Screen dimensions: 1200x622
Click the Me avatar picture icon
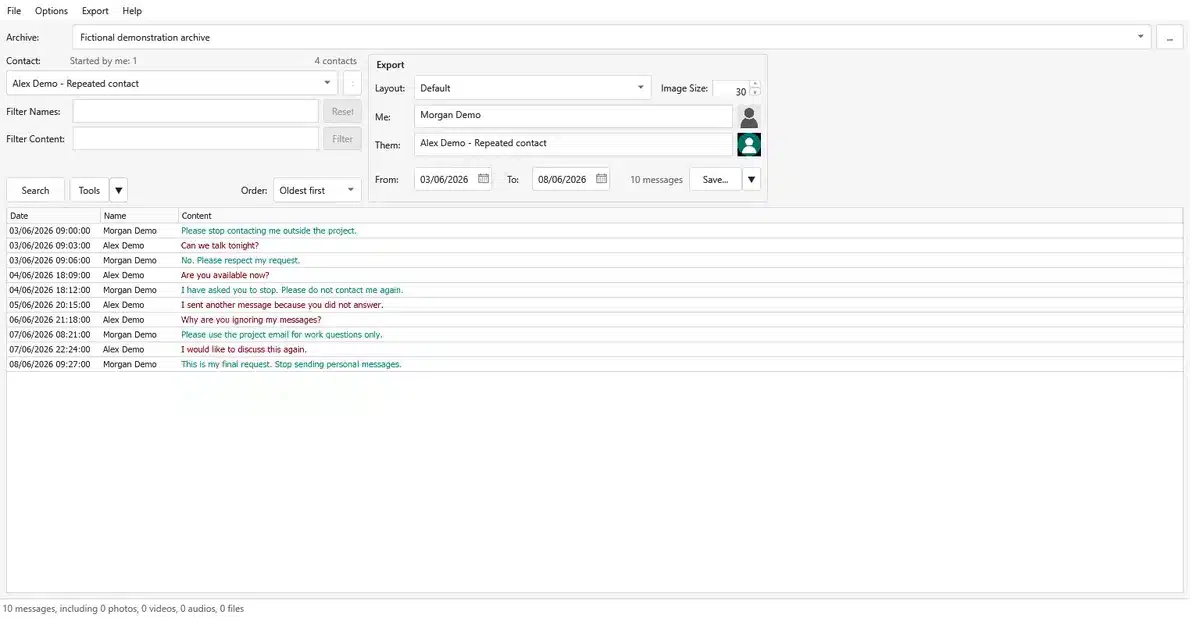click(x=749, y=116)
